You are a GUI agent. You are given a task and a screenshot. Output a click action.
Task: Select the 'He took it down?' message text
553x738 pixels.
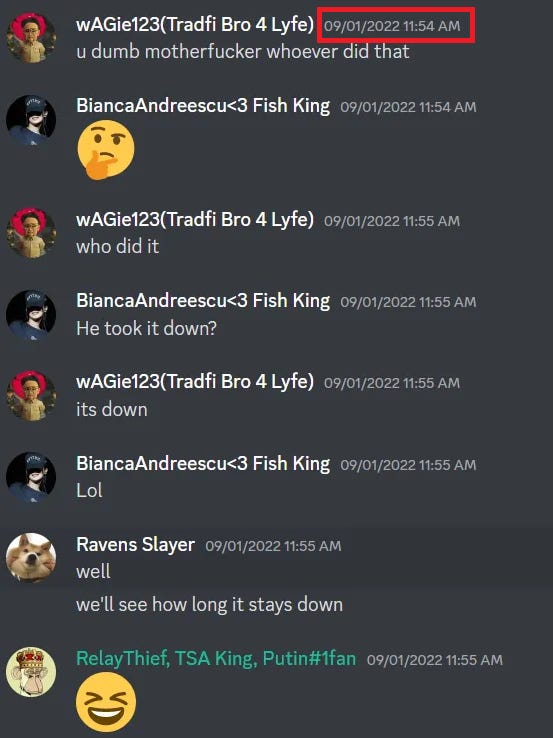(146, 328)
